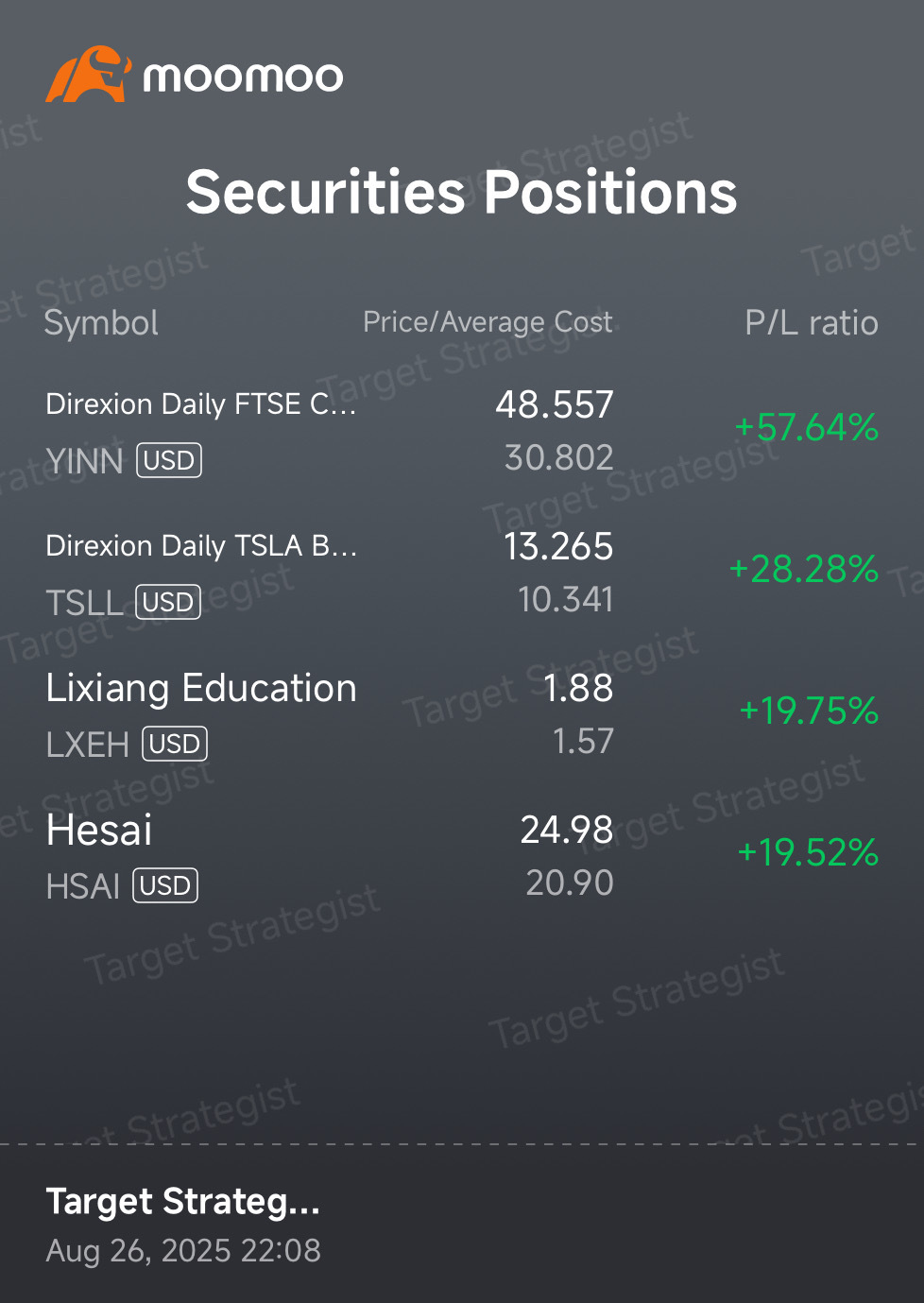Open the Direxion Daily FTSE position row
This screenshot has height=1303, width=924.
[462, 431]
